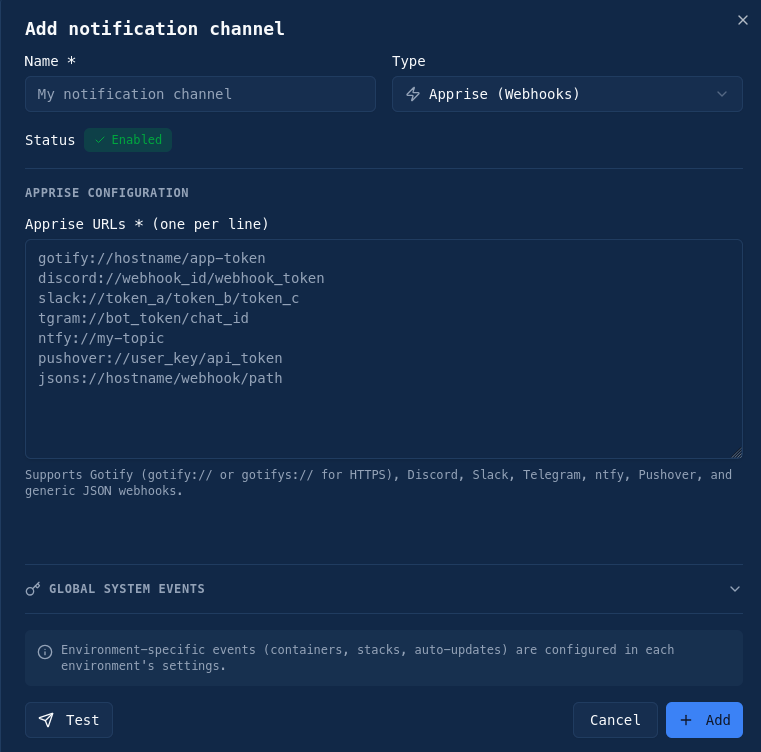Click the Add button
The width and height of the screenshot is (761, 752).
(x=704, y=720)
